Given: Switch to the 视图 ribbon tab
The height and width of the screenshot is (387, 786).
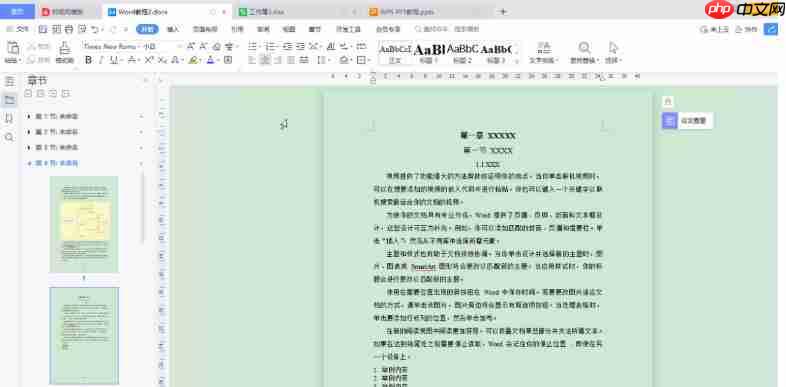Looking at the screenshot, I should click(289, 30).
